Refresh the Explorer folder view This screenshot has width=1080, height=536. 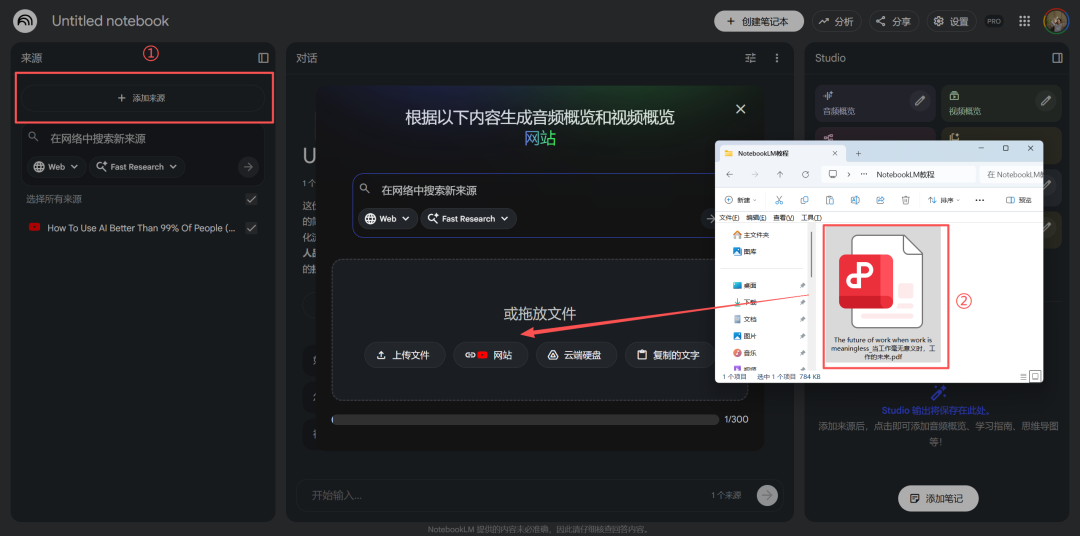(x=804, y=174)
